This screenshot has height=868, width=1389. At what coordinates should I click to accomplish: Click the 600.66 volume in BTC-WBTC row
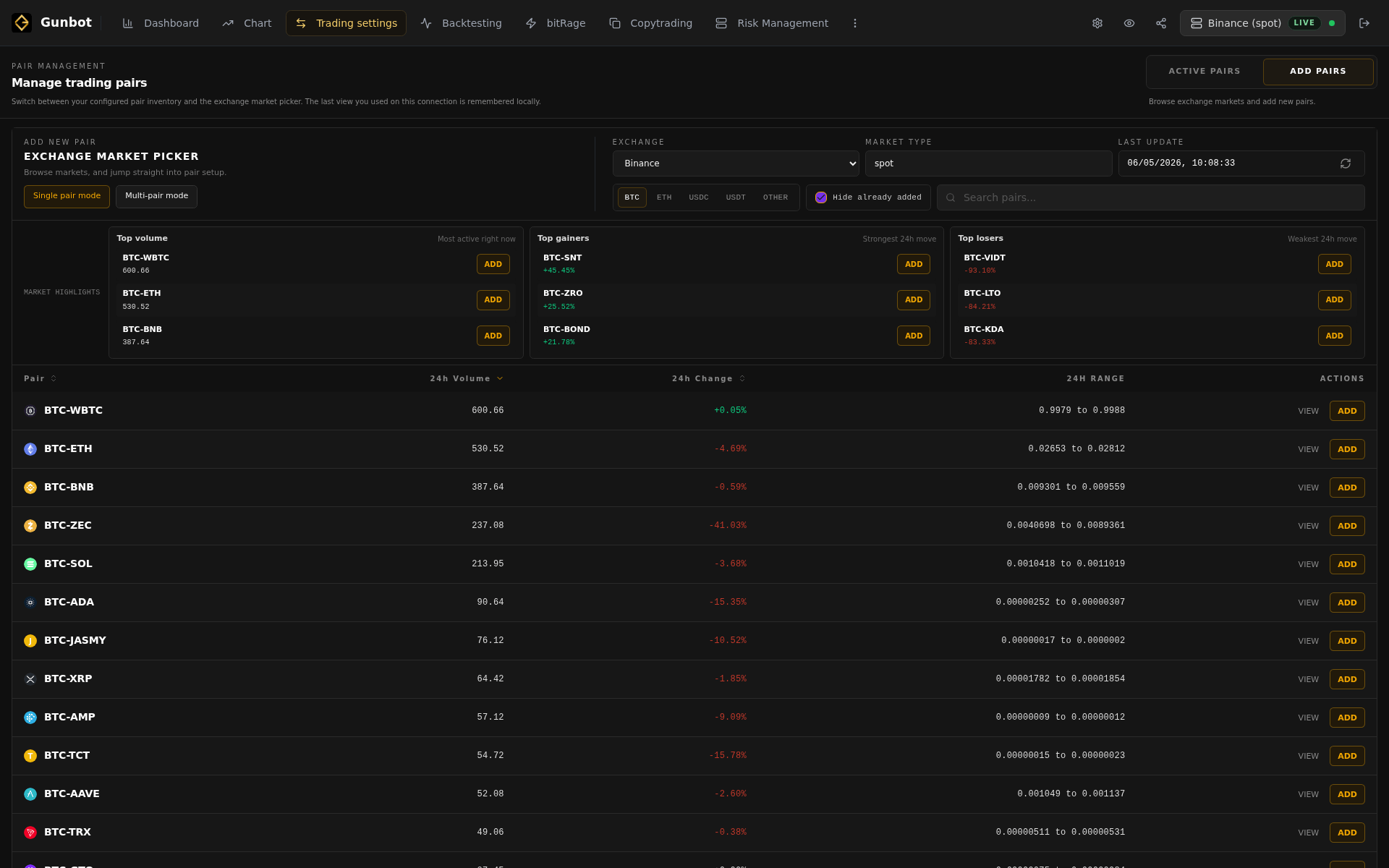(x=488, y=410)
